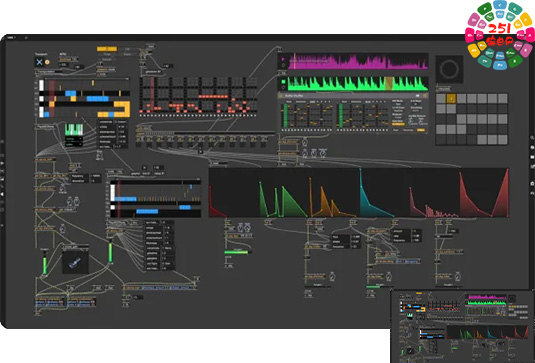
Task: Click the horizontal green gain slider
Action: pyautogui.click(x=238, y=252)
